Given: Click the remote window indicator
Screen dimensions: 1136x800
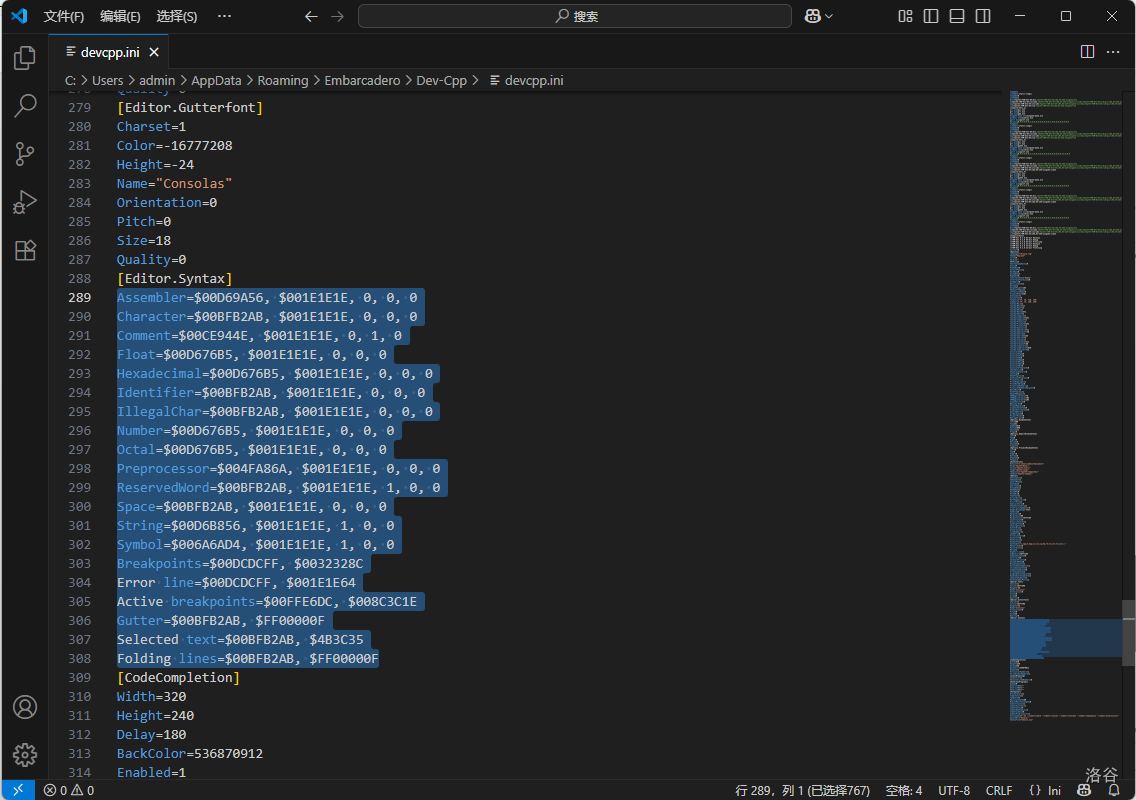Looking at the screenshot, I should coord(18,790).
